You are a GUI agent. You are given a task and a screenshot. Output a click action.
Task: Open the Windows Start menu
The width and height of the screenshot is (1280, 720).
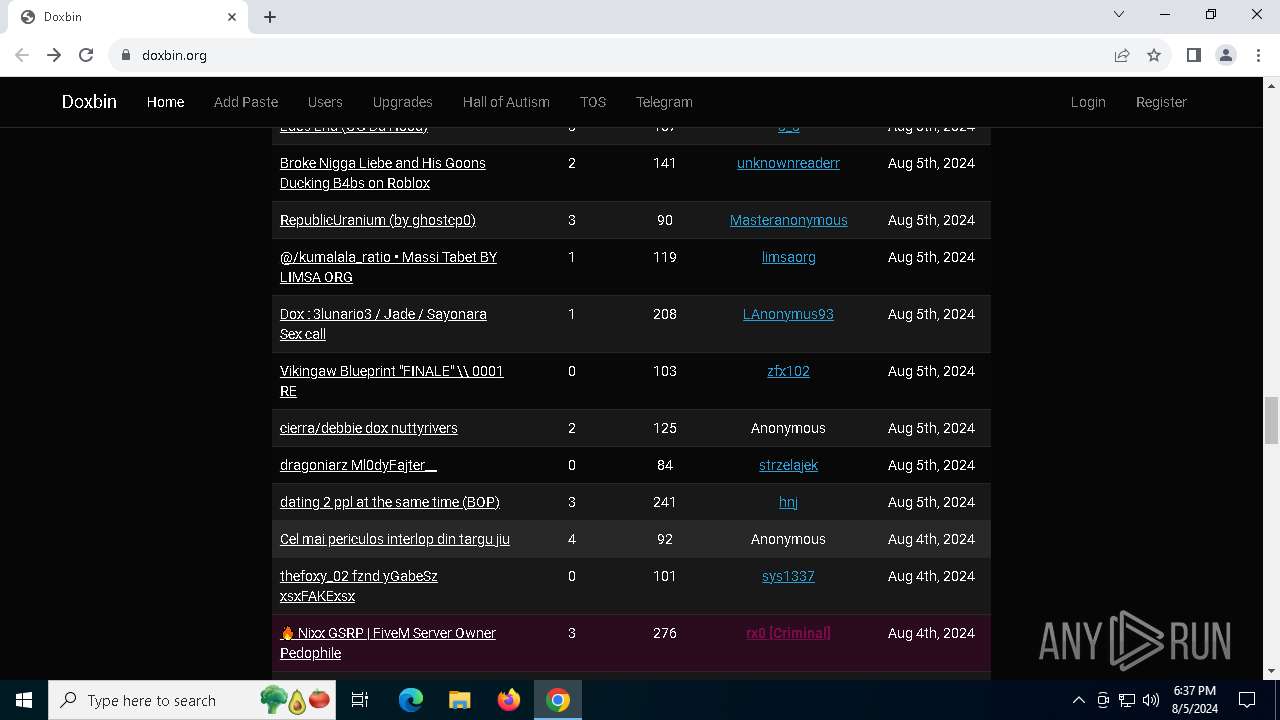(x=24, y=700)
